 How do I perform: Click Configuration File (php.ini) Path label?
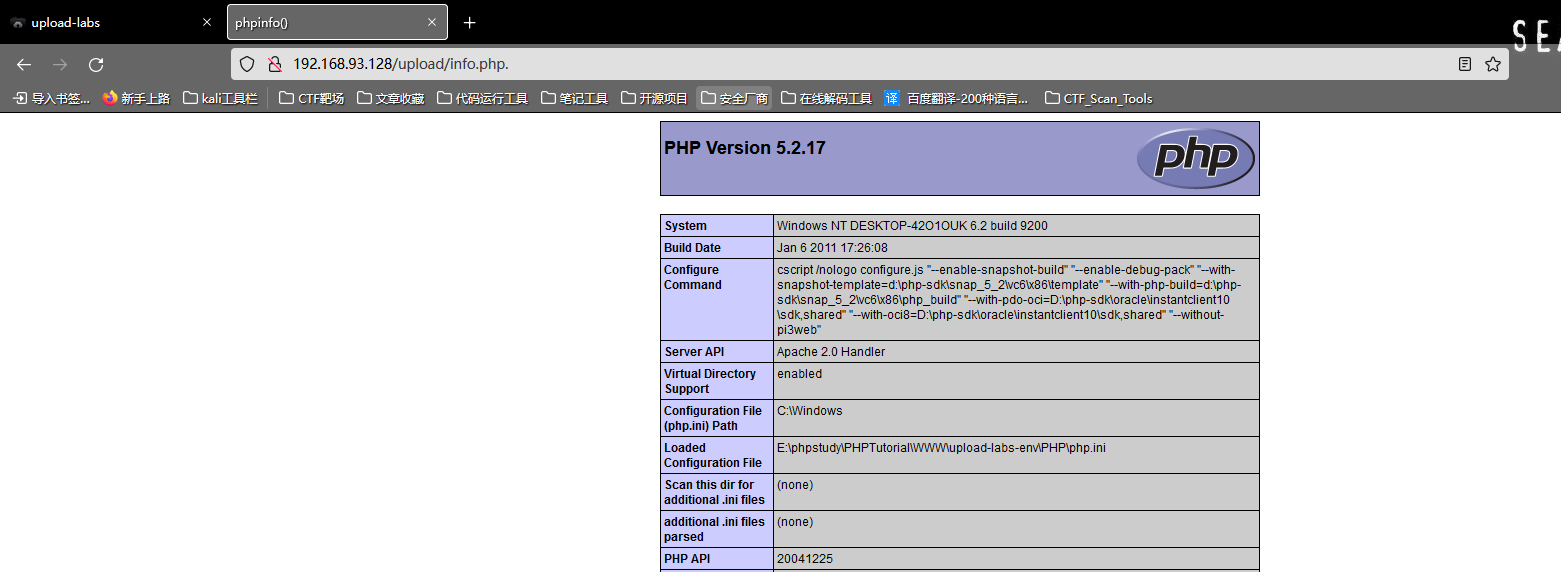tap(713, 418)
